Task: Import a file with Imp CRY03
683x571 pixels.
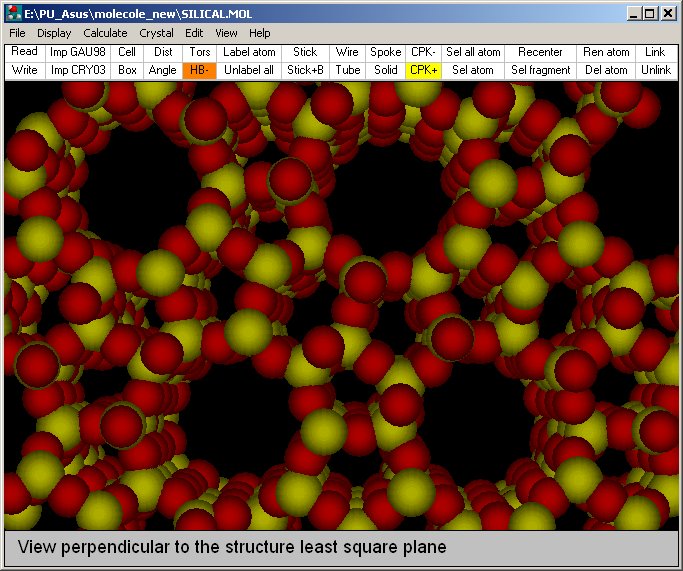Action: (78, 70)
